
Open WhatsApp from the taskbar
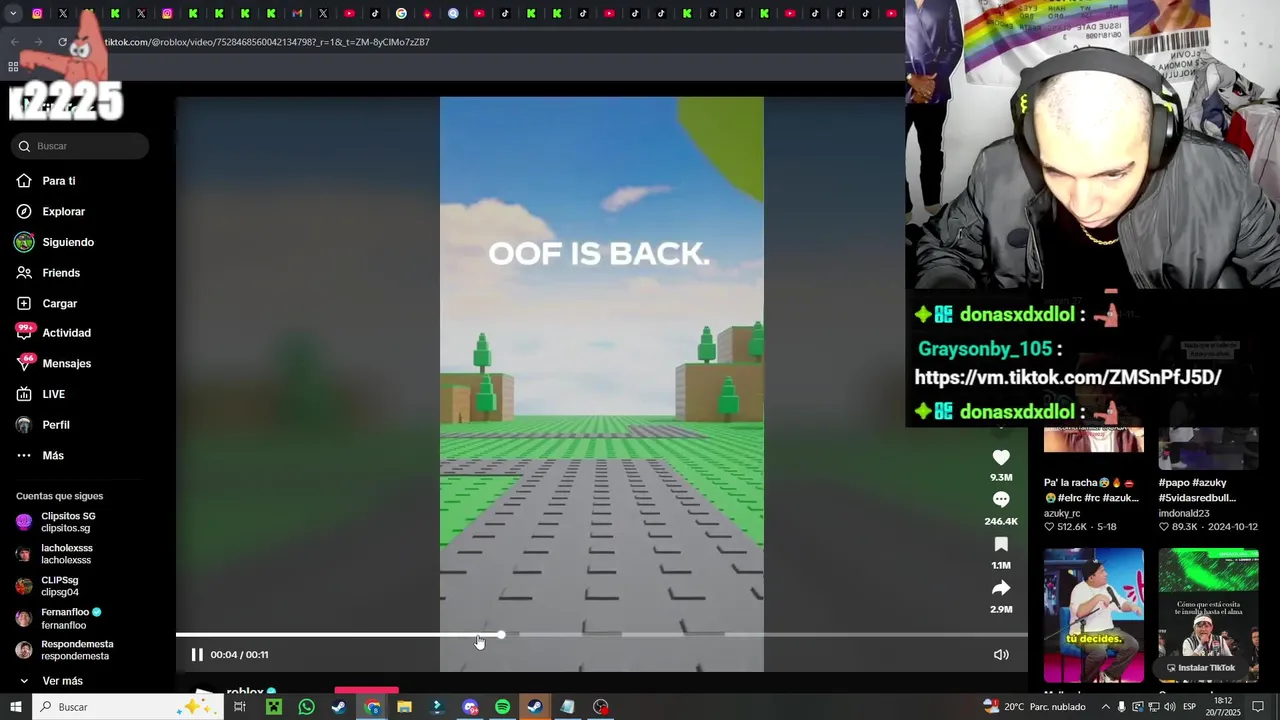[306, 707]
